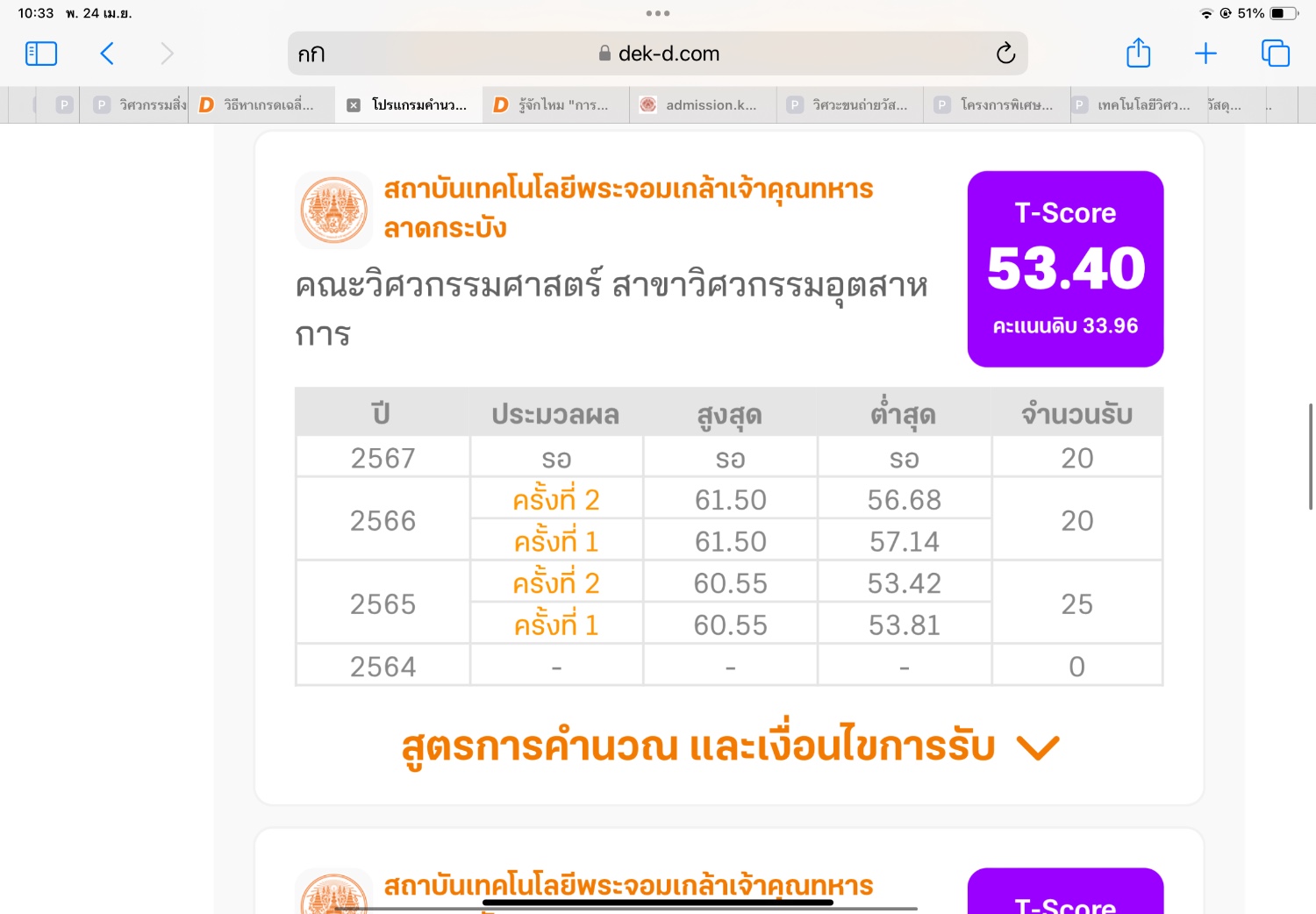Click the battery 51% status indicator

click(x=1268, y=13)
